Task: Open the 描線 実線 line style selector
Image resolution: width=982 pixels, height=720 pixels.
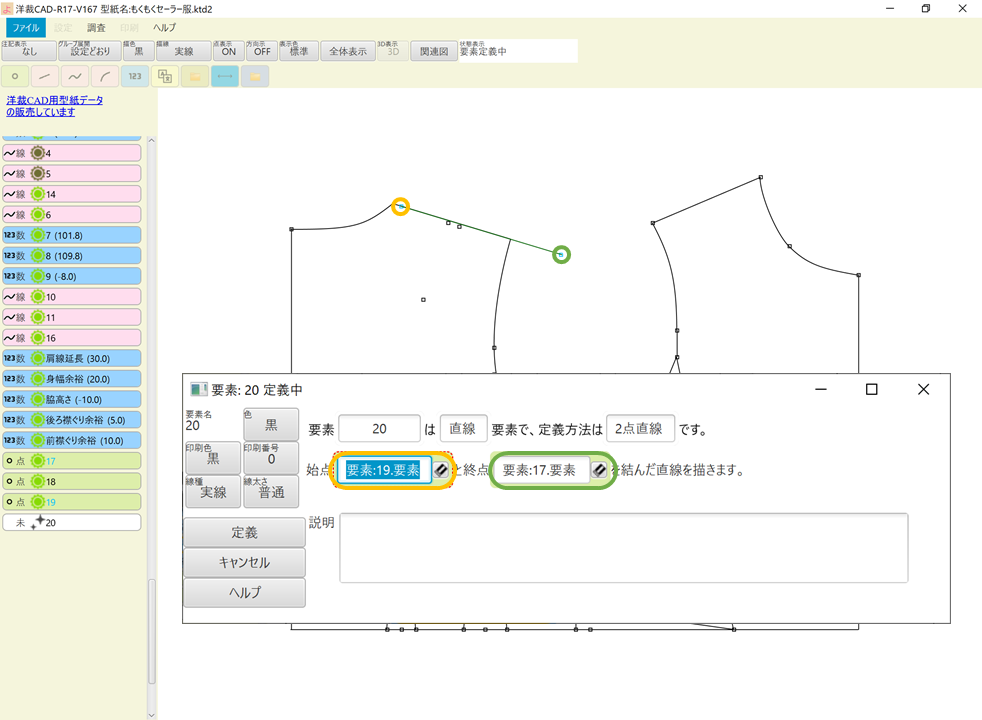Action: pos(185,50)
